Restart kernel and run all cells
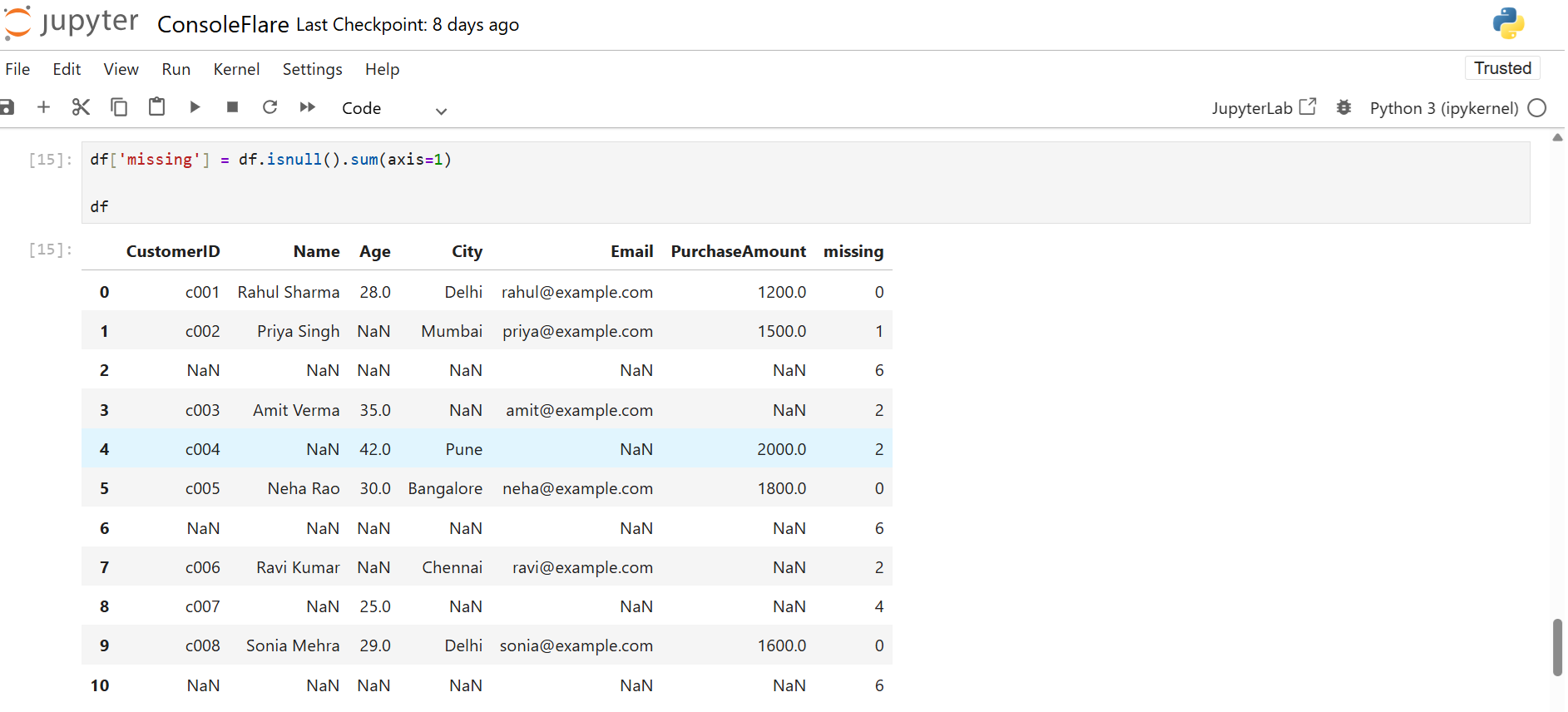Screen dimensions: 1568x712 (308, 107)
